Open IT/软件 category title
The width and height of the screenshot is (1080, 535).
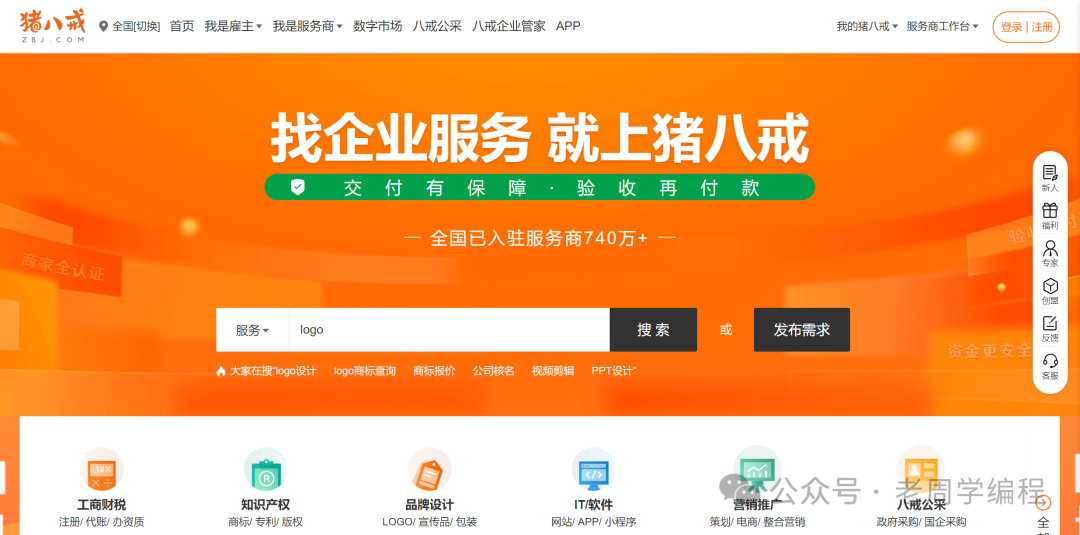pos(593,505)
